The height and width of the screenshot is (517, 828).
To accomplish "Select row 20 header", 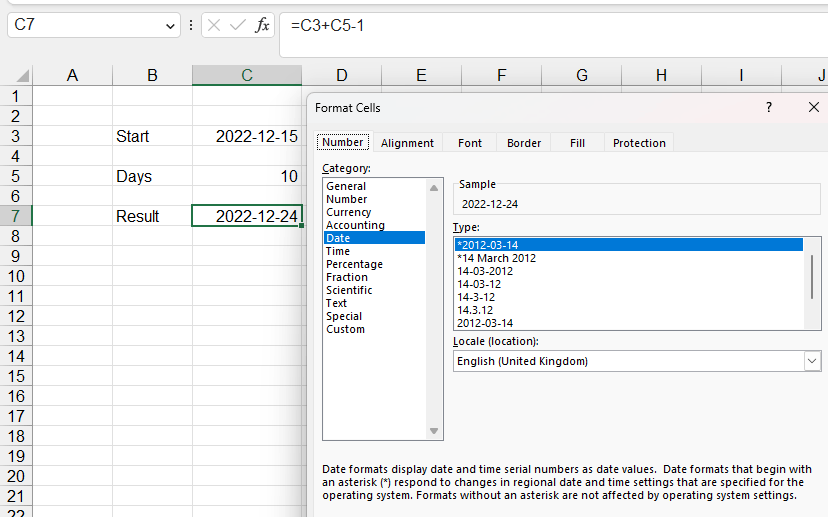I will (16, 476).
